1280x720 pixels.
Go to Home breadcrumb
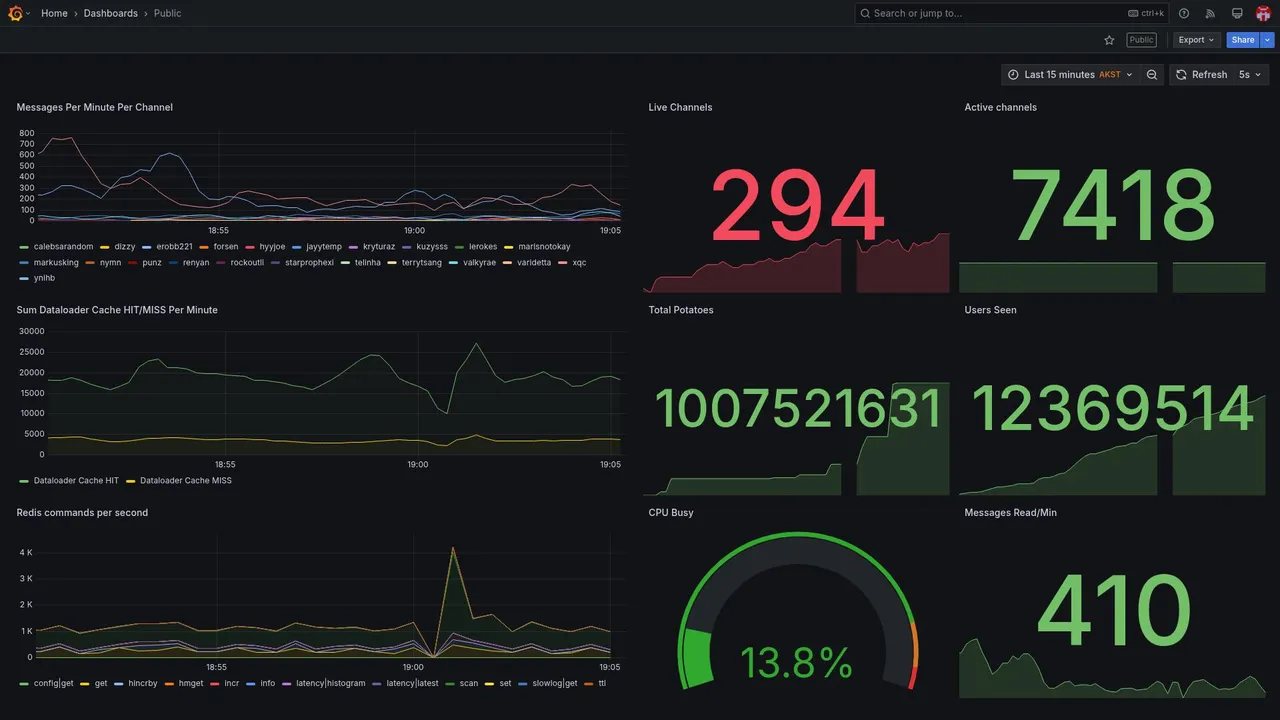(x=54, y=13)
